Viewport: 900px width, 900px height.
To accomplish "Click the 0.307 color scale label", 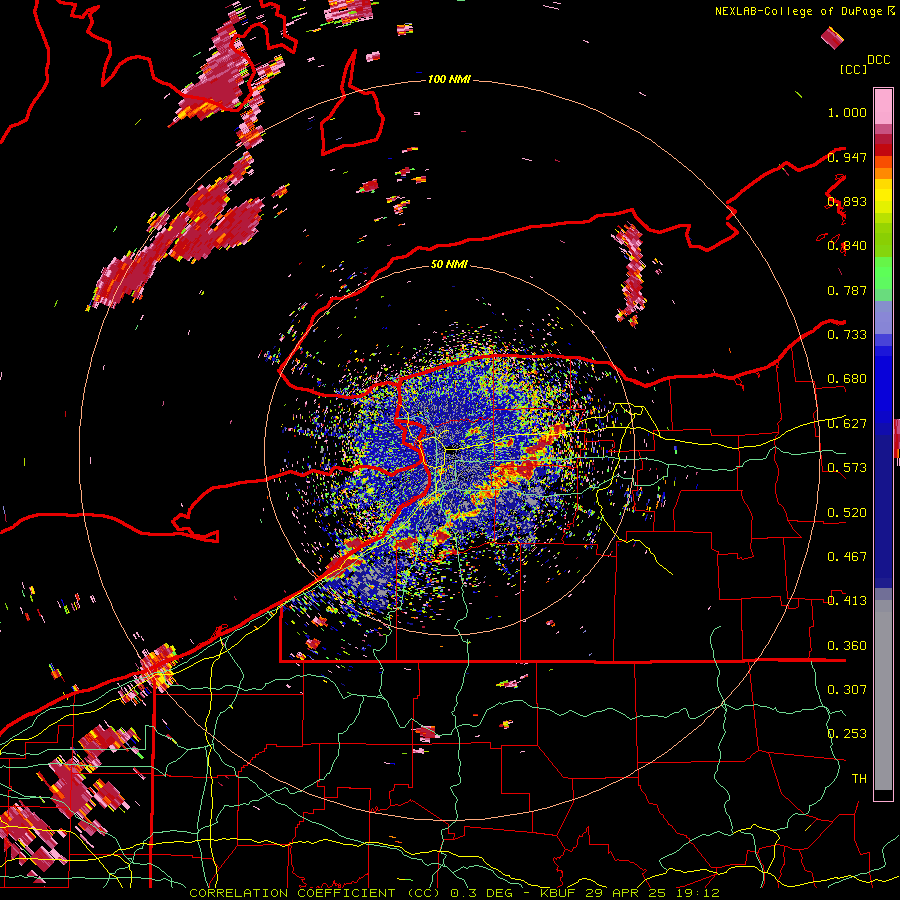I will (x=847, y=689).
